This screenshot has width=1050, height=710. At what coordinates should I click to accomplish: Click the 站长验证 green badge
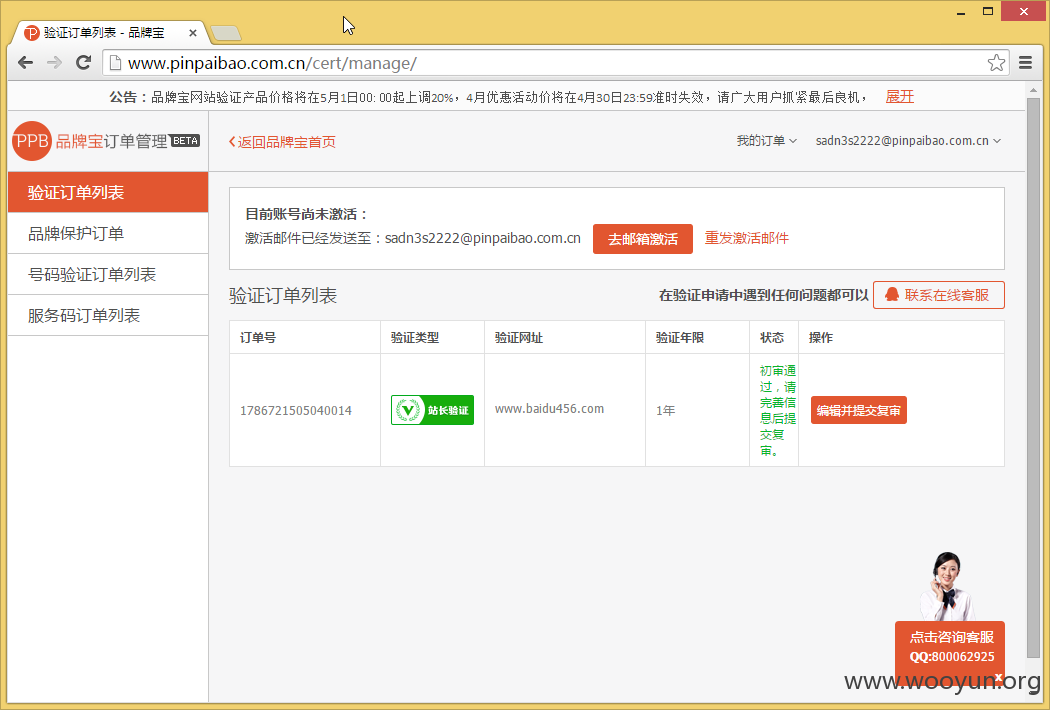pos(432,410)
